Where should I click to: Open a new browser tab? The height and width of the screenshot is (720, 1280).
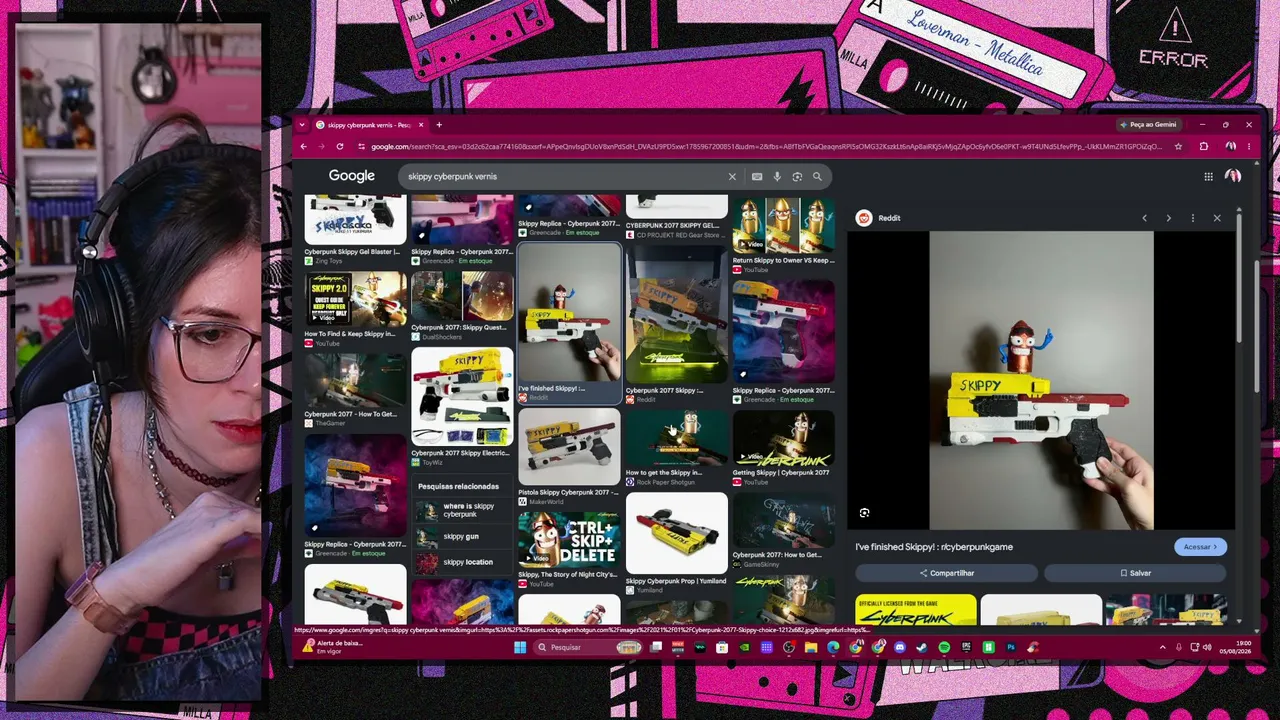pyautogui.click(x=438, y=125)
